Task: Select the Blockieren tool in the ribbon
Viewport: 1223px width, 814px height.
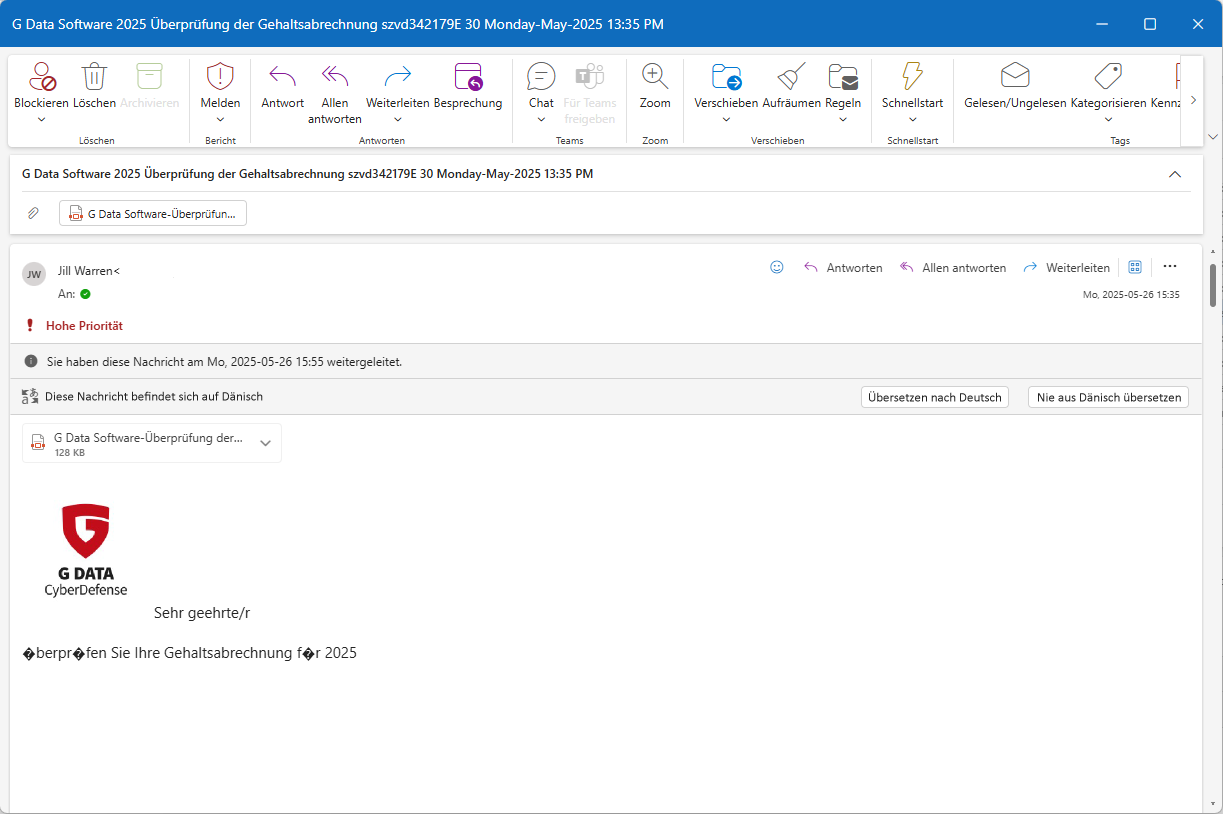Action: tap(41, 90)
